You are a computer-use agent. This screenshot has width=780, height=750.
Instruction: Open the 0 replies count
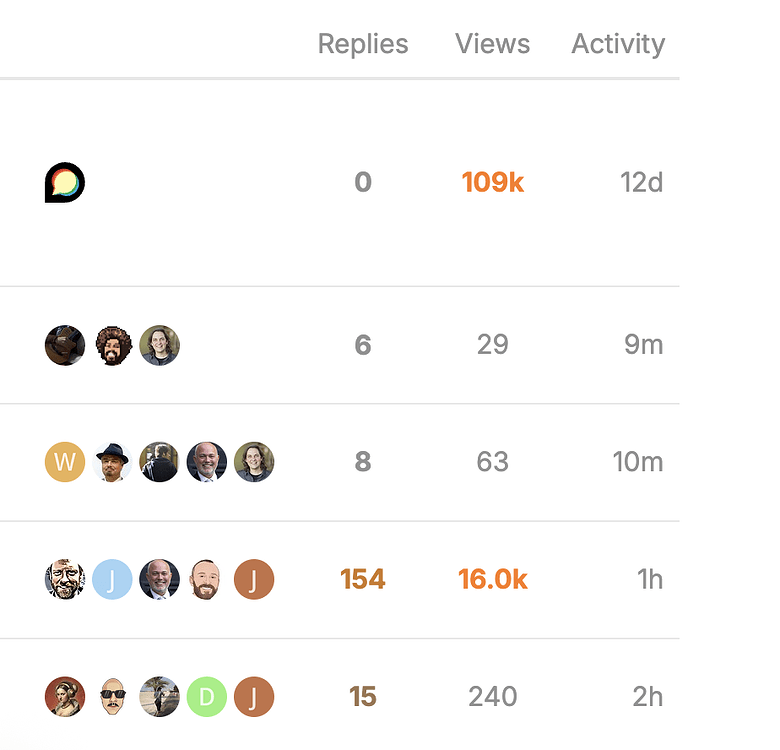tap(363, 183)
